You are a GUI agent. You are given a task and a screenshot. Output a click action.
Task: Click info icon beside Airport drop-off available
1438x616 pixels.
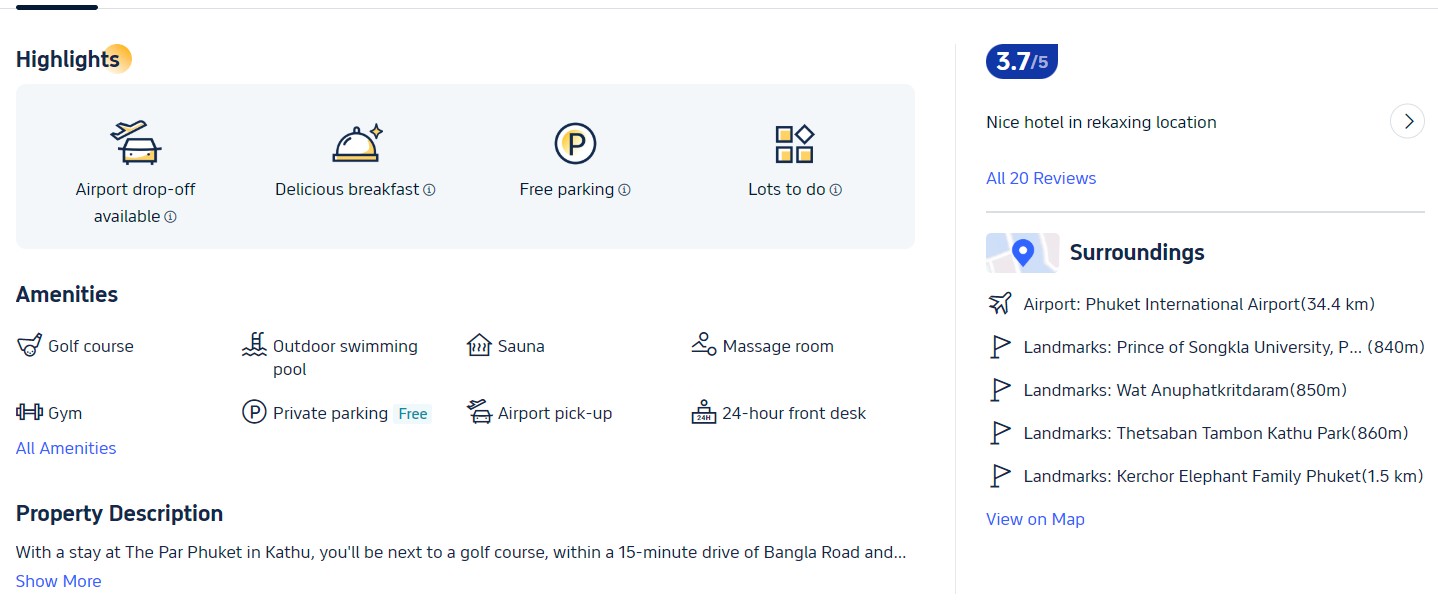[x=170, y=217]
